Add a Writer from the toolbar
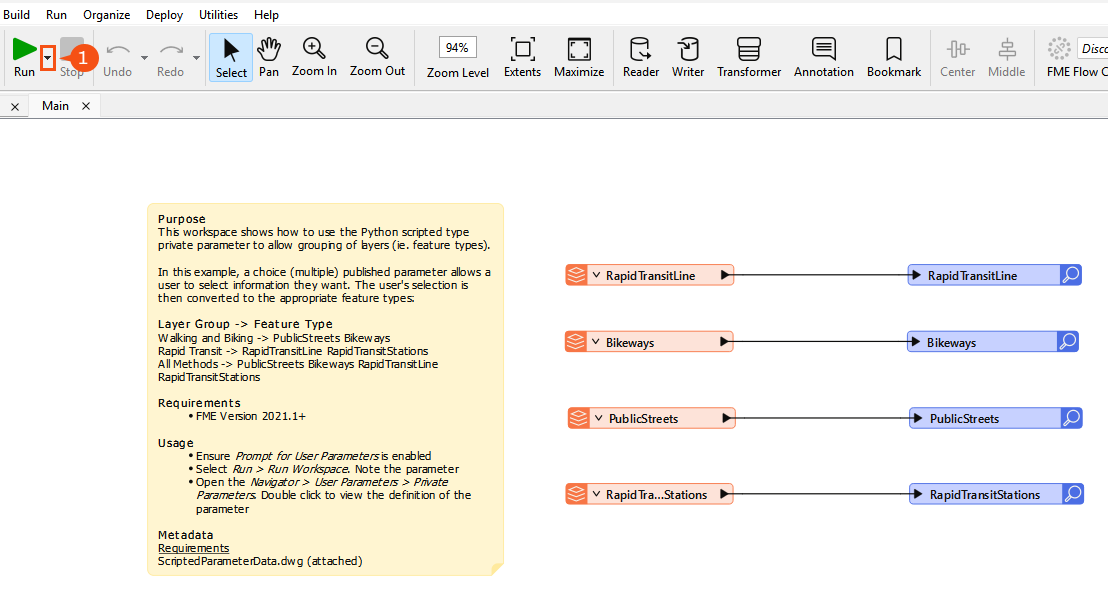The width and height of the screenshot is (1108, 595). (x=688, y=56)
